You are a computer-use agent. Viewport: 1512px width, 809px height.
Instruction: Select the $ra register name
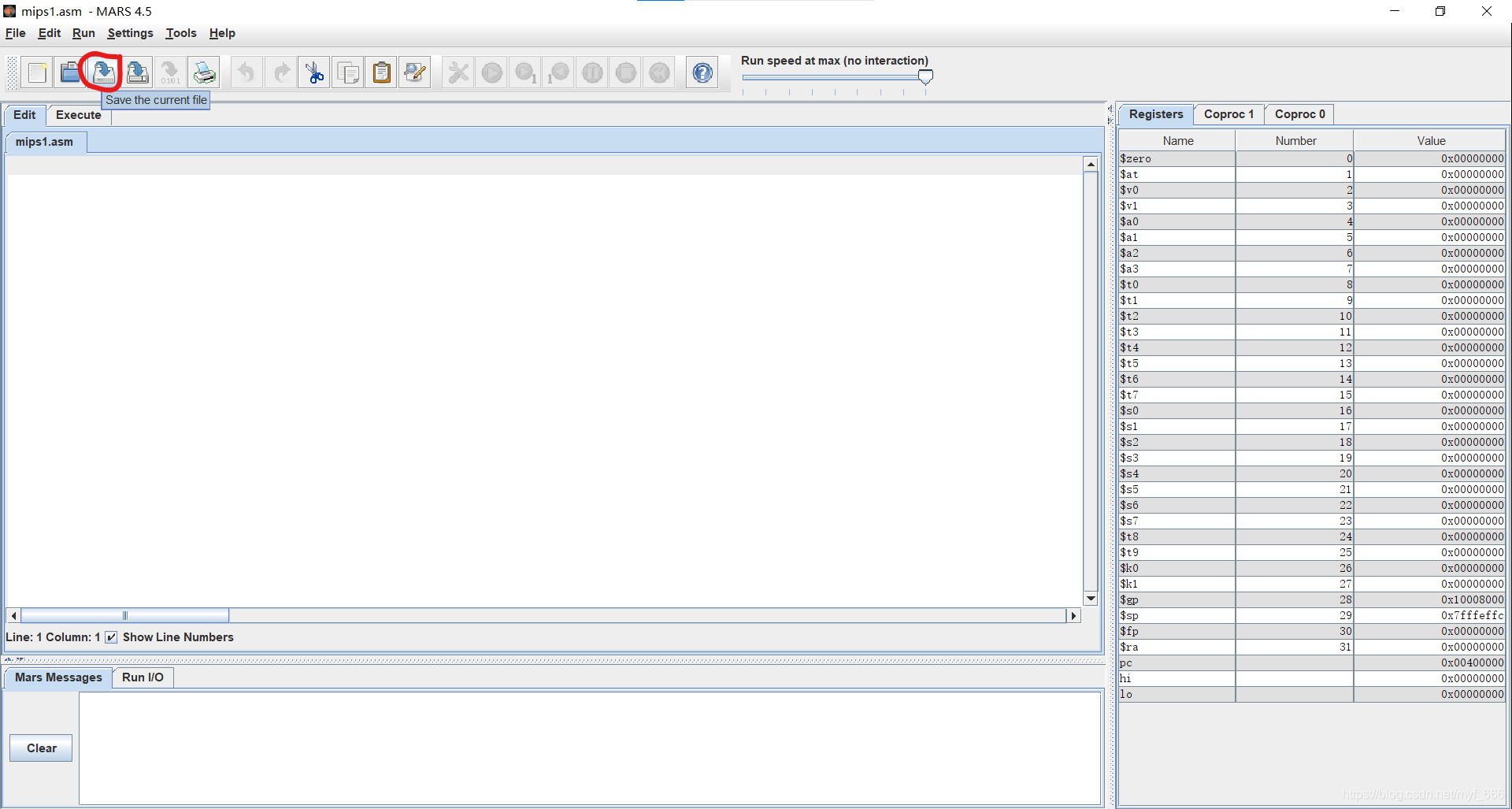click(1129, 647)
